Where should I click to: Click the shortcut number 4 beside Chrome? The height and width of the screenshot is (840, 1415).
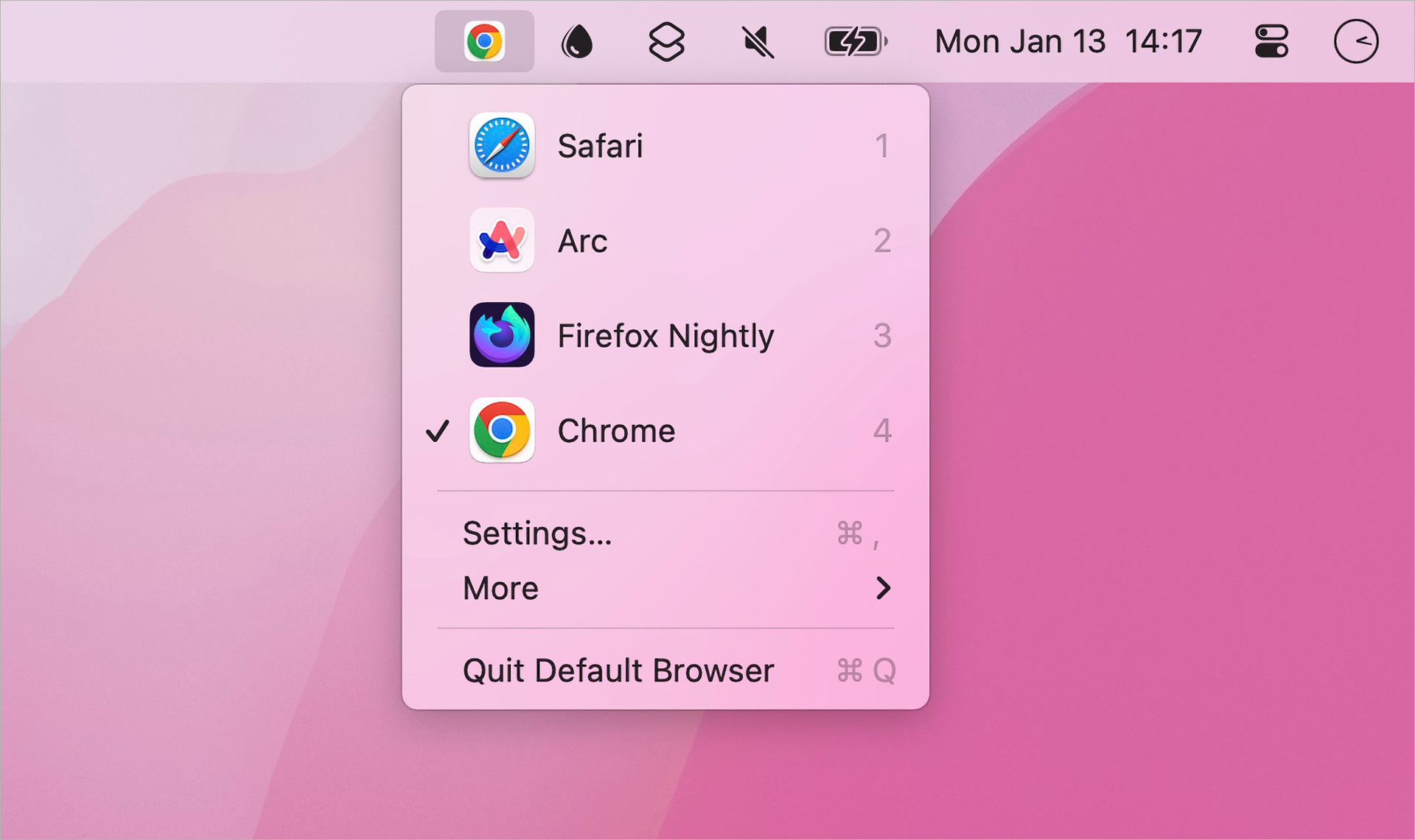click(x=882, y=430)
